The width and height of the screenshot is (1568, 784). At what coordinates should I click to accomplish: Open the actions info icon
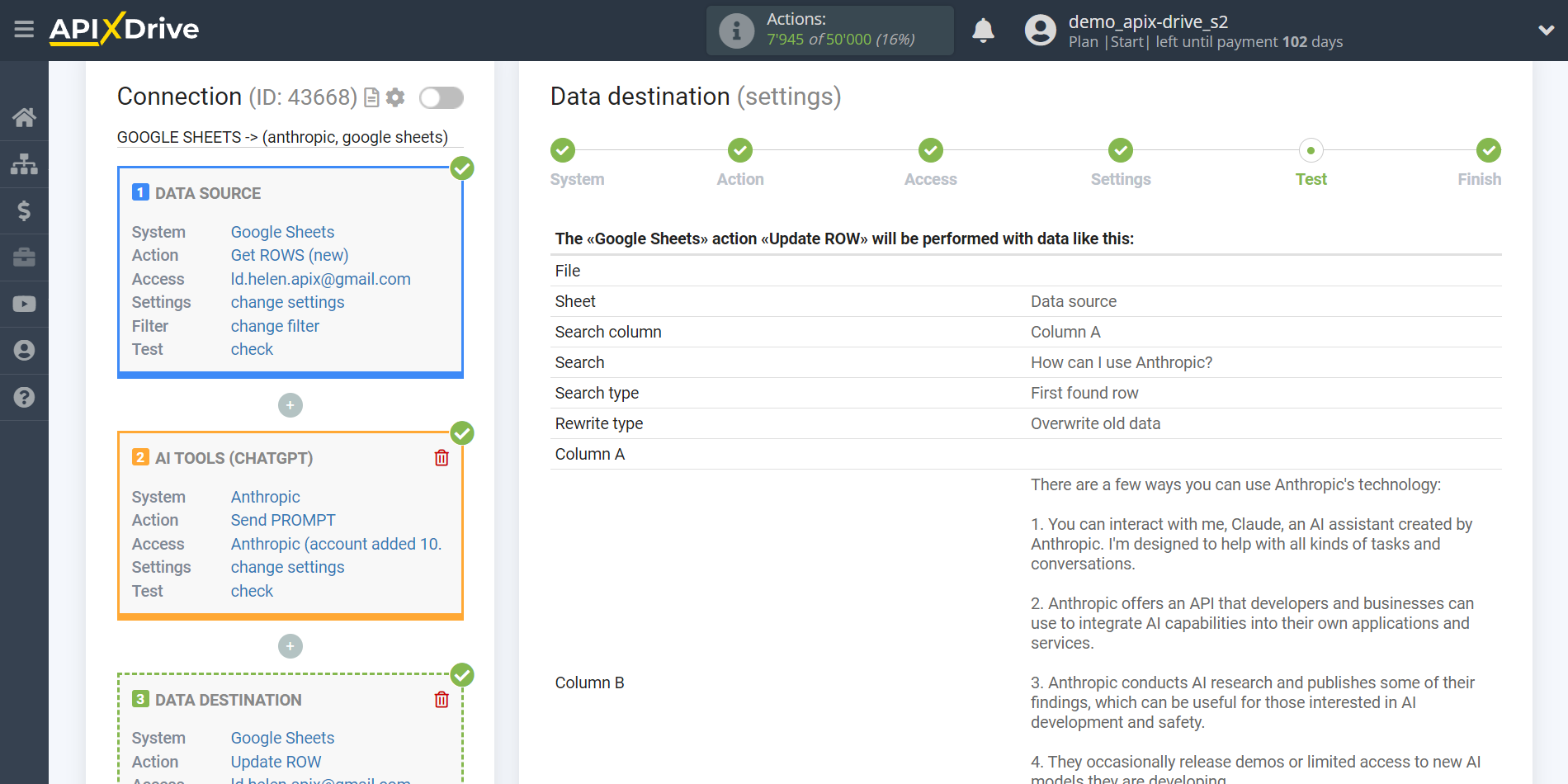pyautogui.click(x=736, y=31)
